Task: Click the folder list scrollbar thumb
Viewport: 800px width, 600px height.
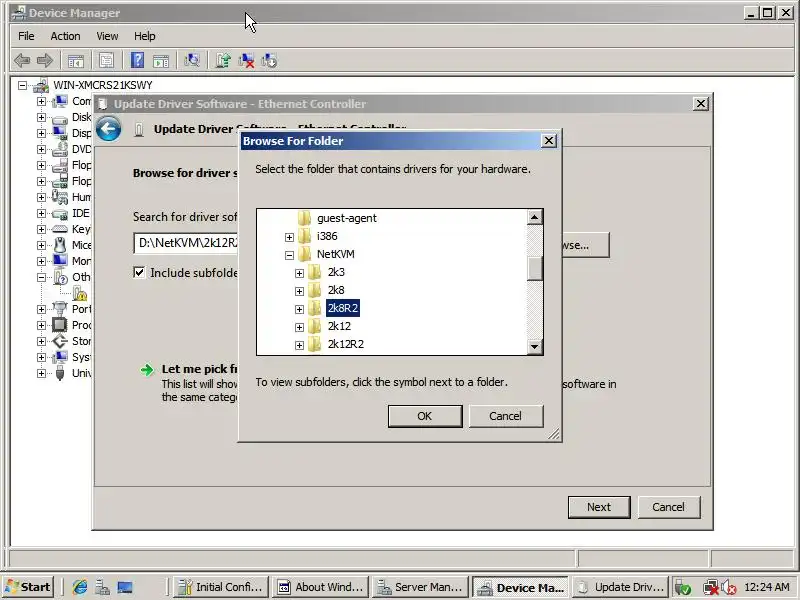Action: 534,268
